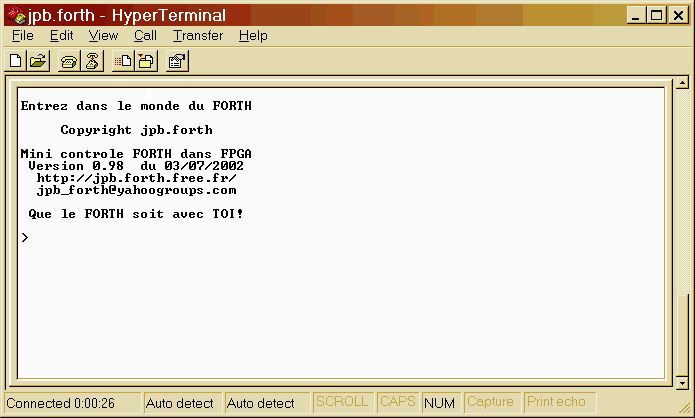Click the first 'Auto detect' status pane

click(183, 403)
